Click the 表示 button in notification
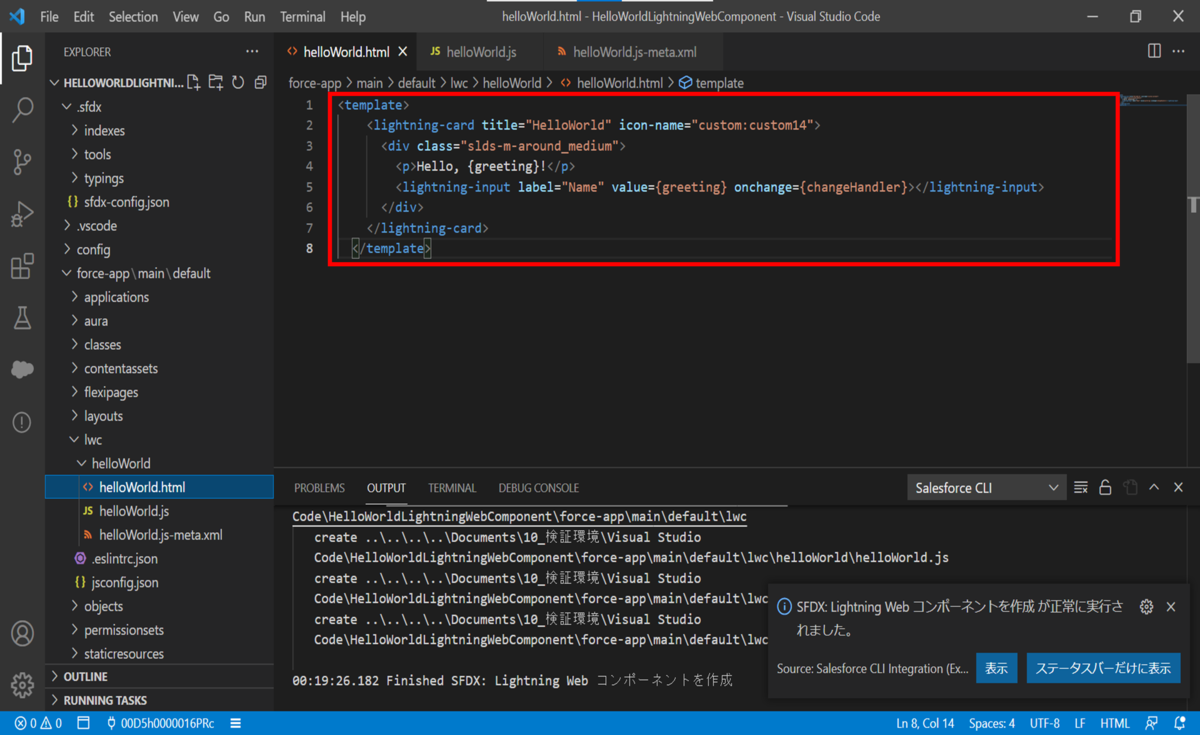 point(996,668)
